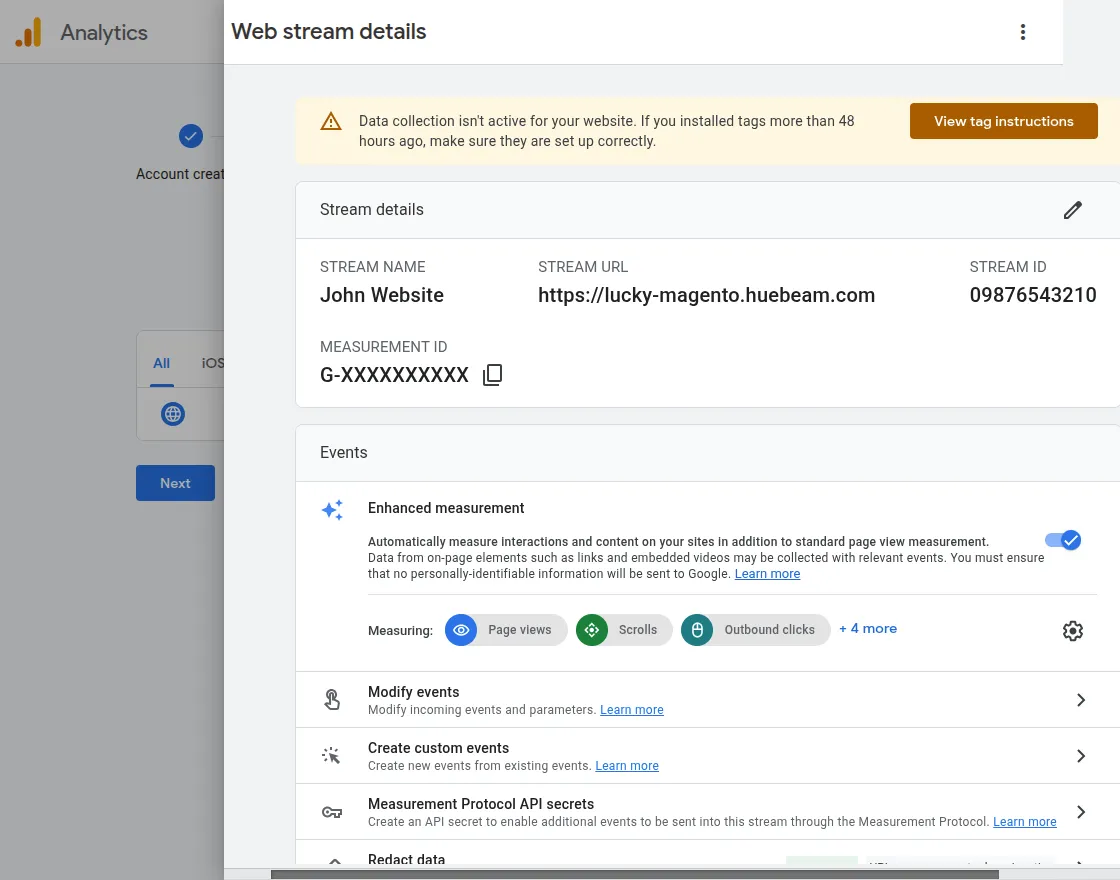
Task: Click the Measurement Protocol API secrets title
Action: (x=481, y=804)
